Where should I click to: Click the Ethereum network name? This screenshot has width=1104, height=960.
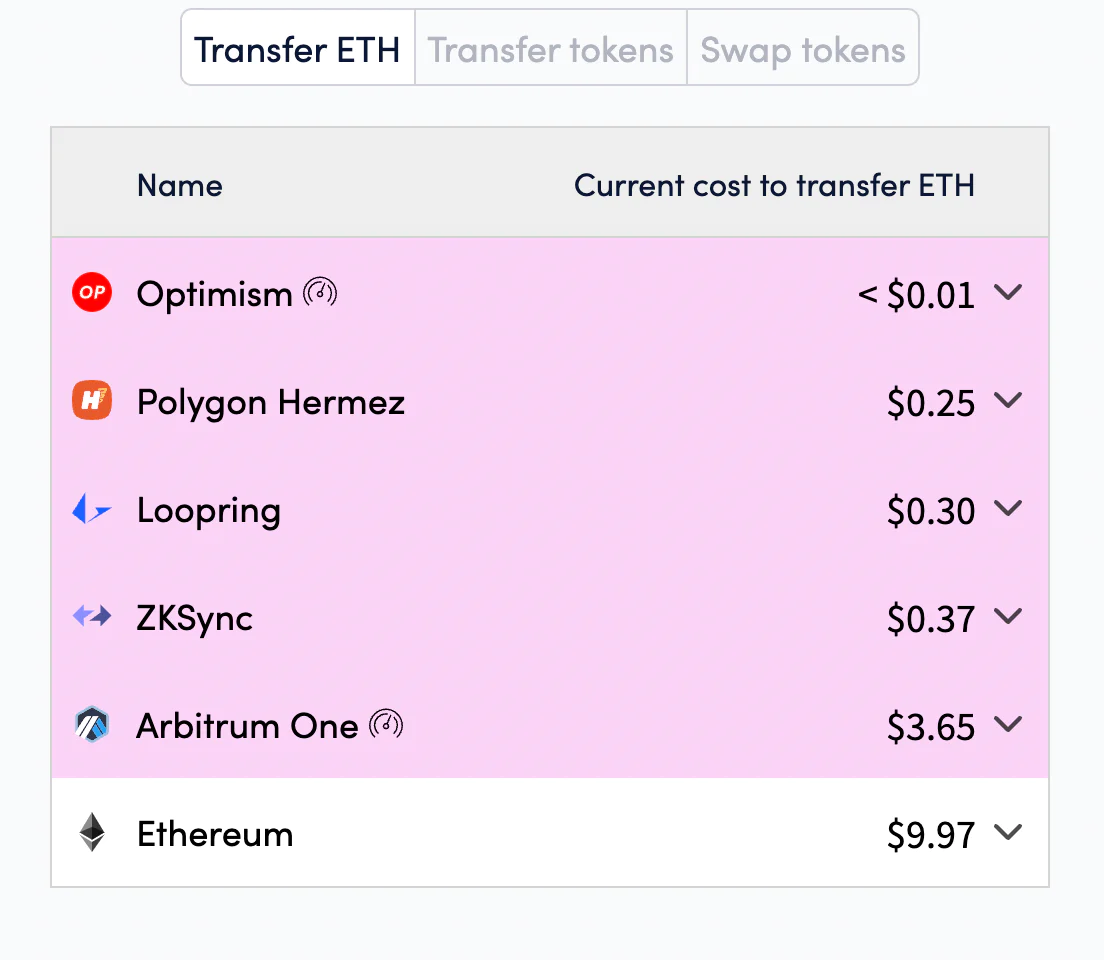pyautogui.click(x=215, y=834)
